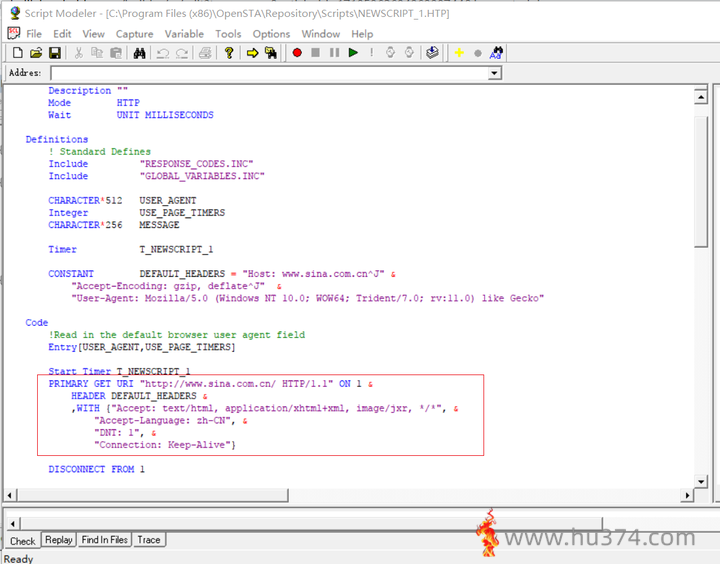Click the CONSTANT DEFAULT_HEADERS definition line
The image size is (720, 564).
[x=222, y=274]
